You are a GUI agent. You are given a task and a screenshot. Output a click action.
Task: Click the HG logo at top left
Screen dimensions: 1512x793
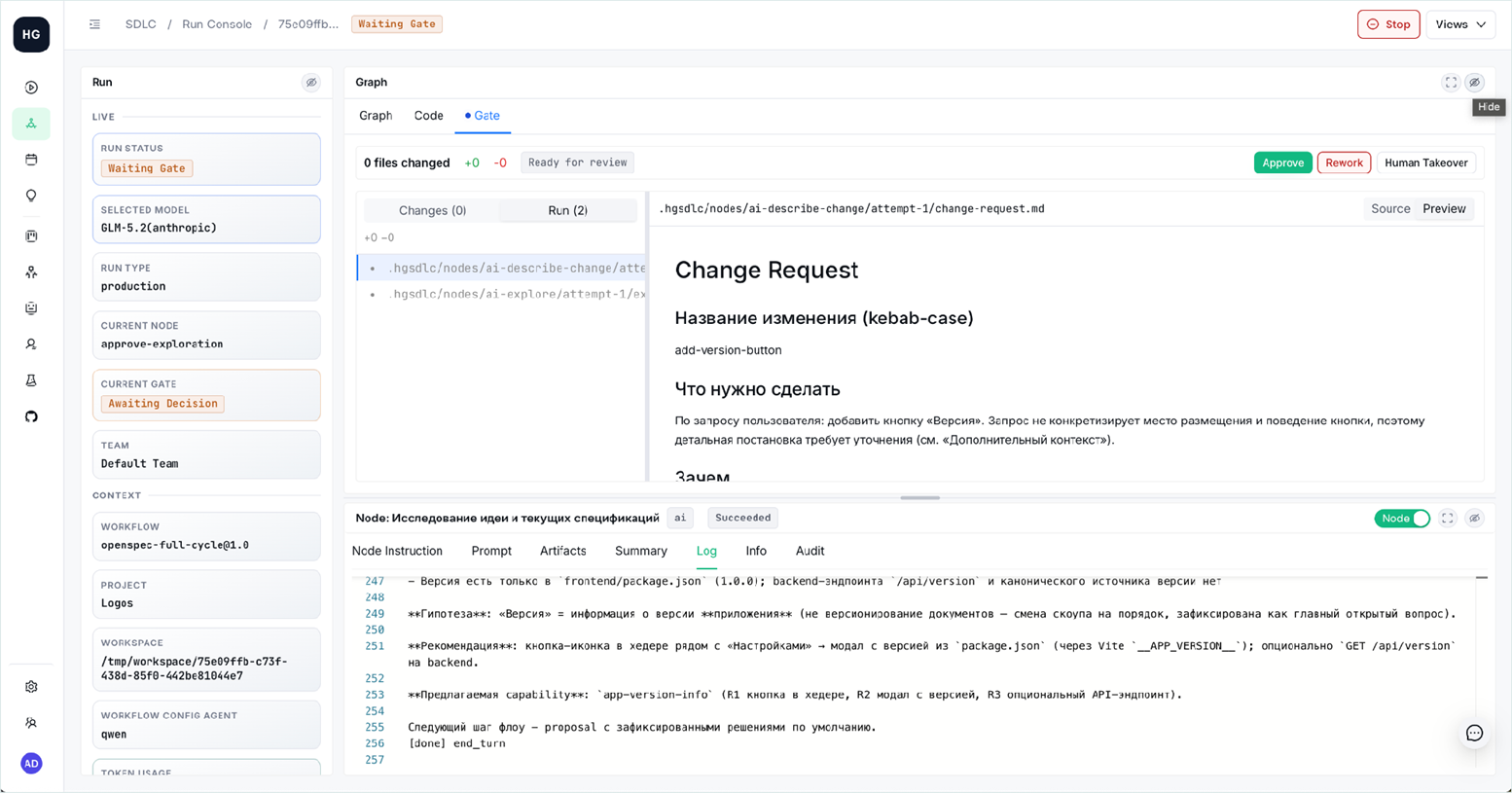pyautogui.click(x=31, y=34)
